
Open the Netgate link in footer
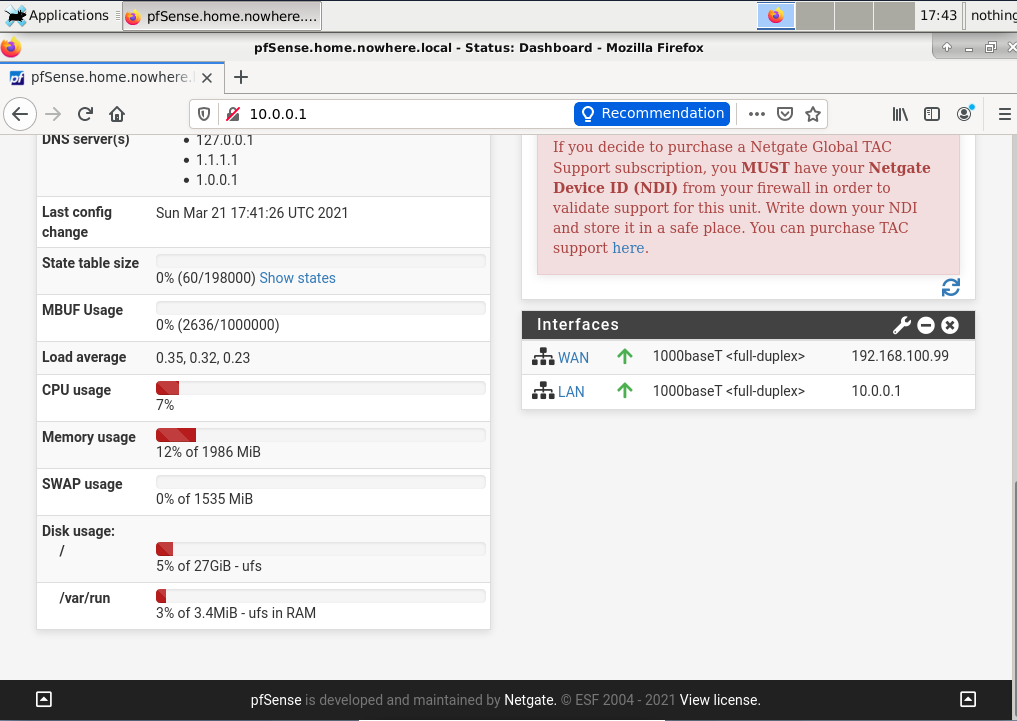529,700
